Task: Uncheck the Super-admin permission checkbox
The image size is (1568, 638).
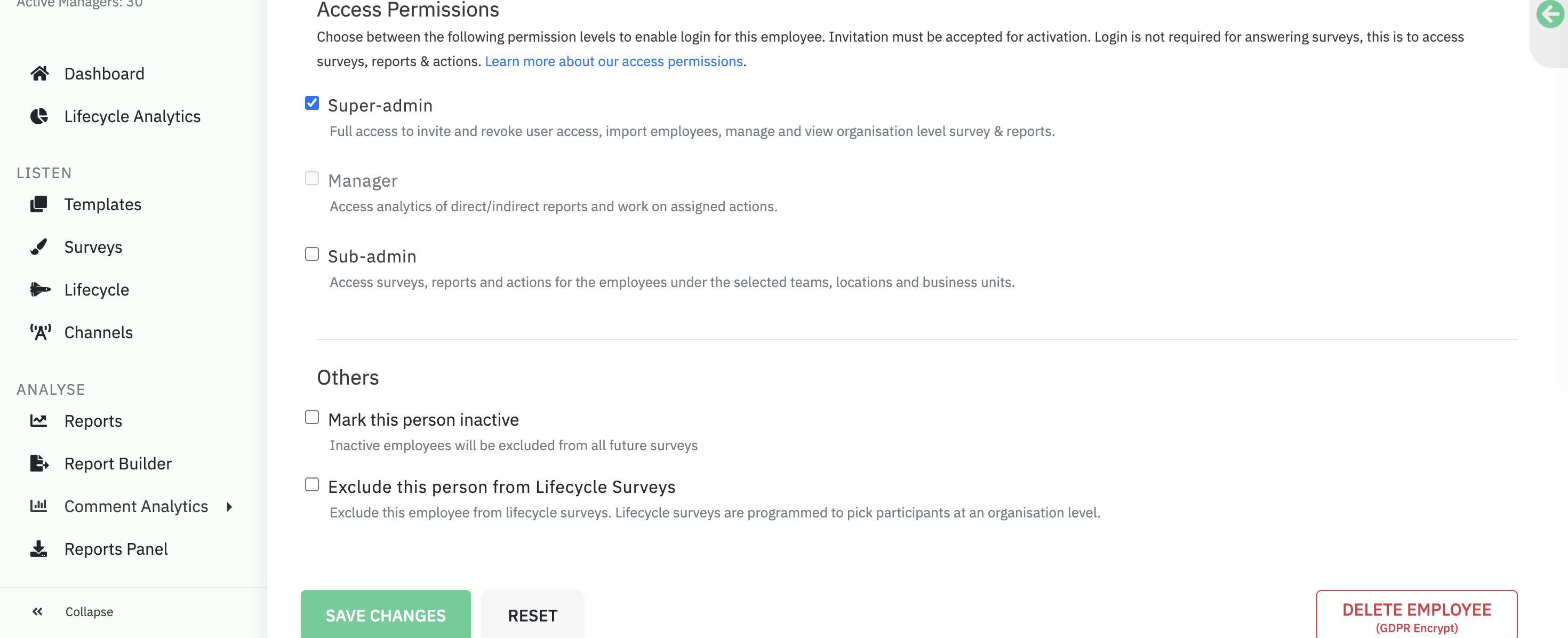Action: [311, 103]
